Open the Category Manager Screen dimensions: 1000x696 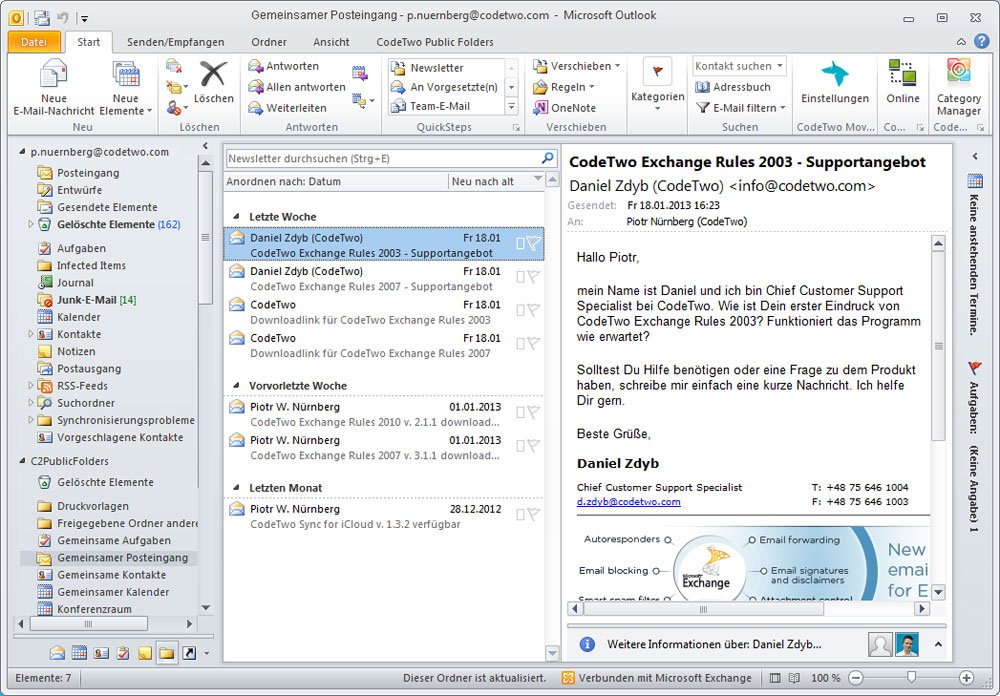click(959, 88)
